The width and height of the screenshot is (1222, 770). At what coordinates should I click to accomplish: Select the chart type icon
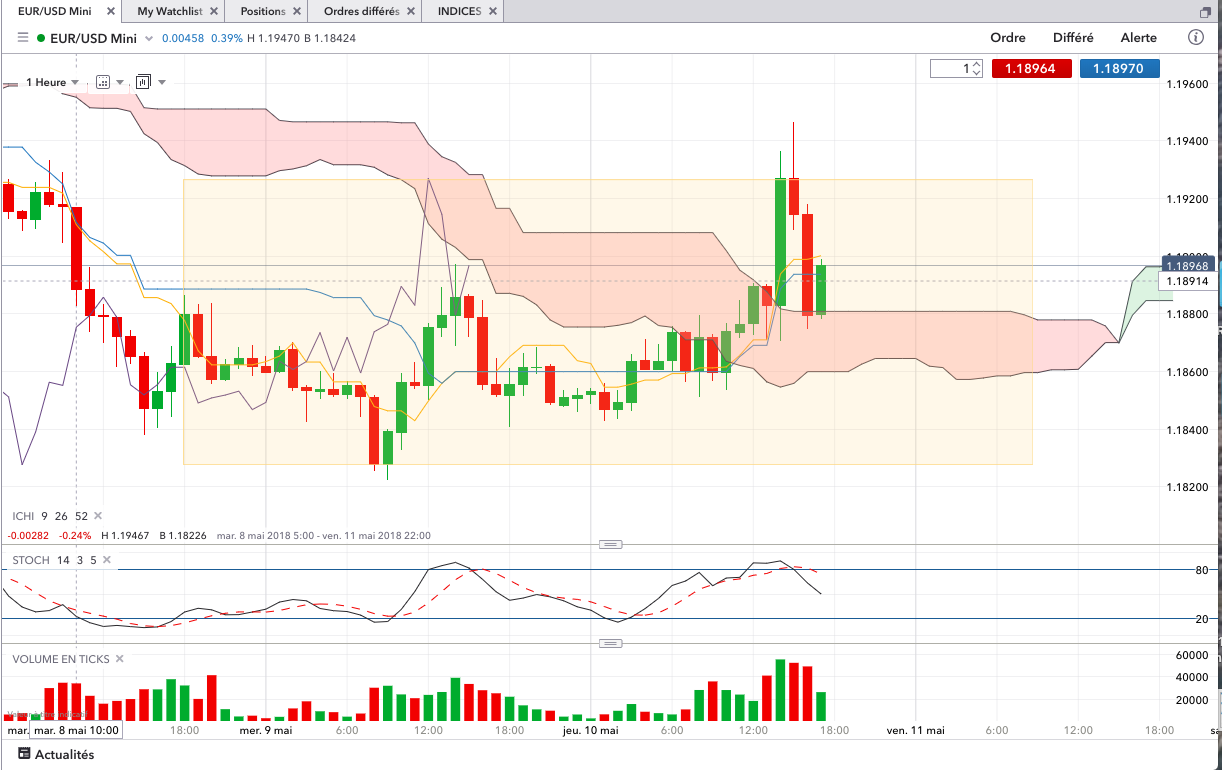tap(142, 82)
